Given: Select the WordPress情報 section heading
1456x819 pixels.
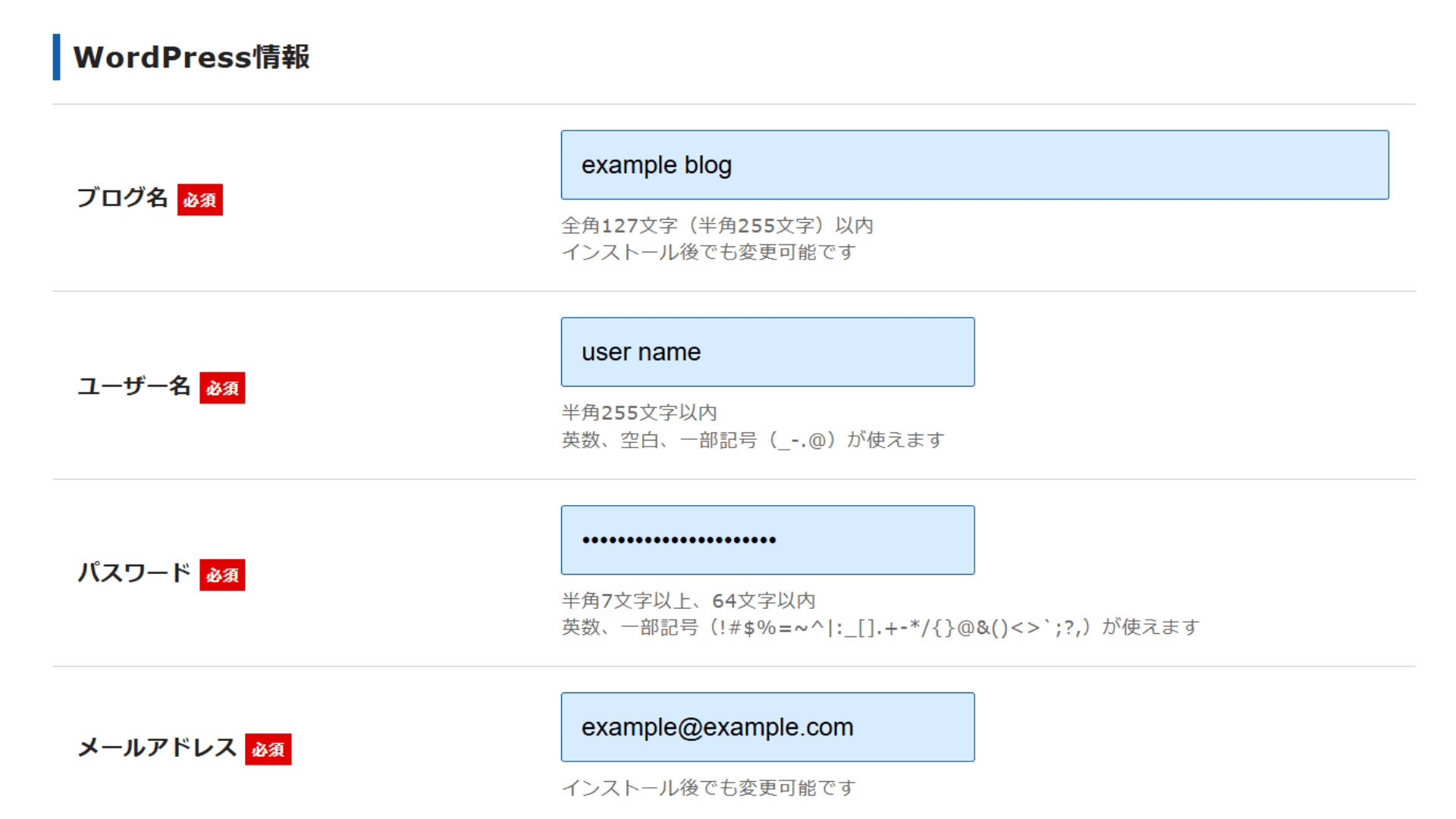Looking at the screenshot, I should coord(191,57).
